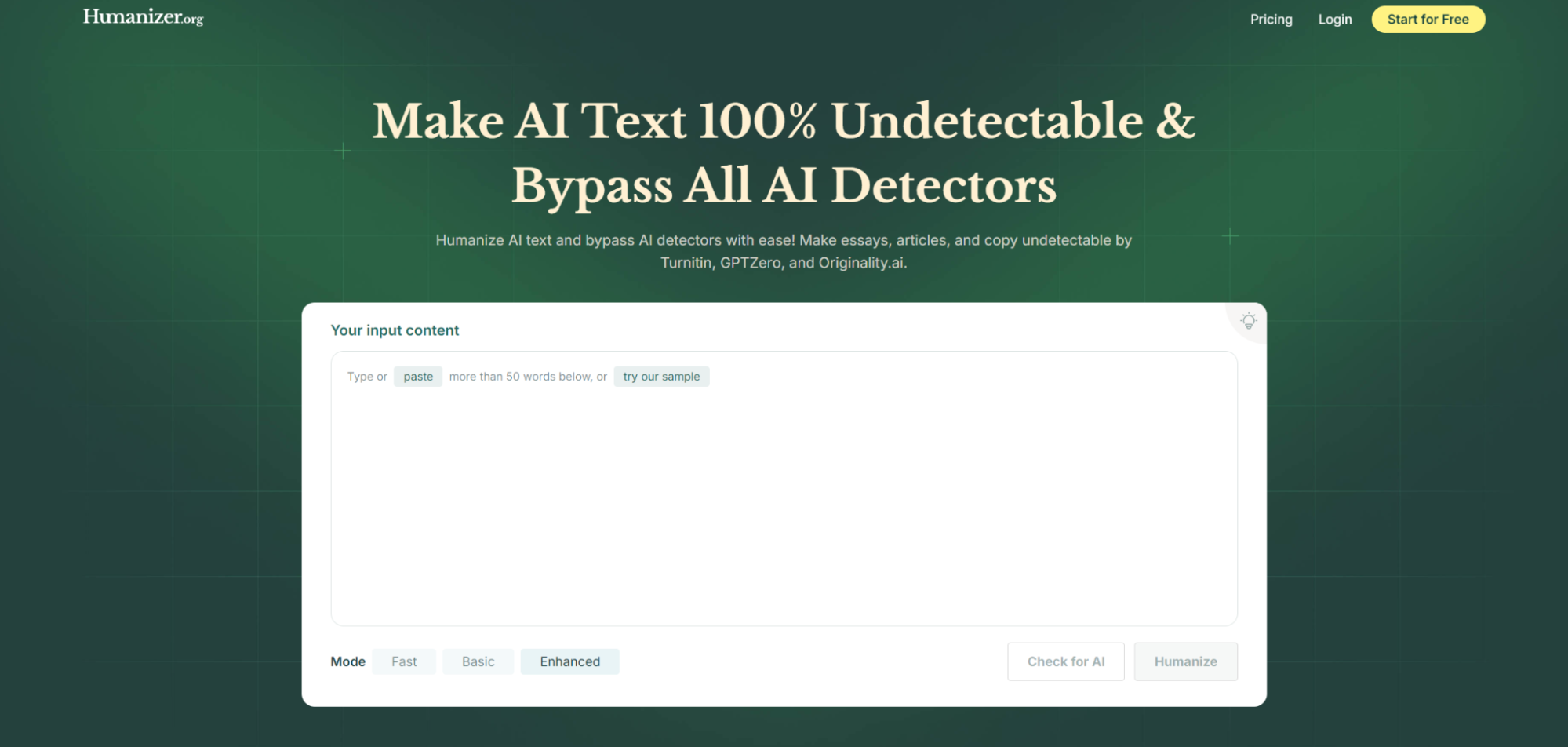
Task: Click the subtitle mentioning Turnitin and GPTZero
Action: [x=784, y=251]
